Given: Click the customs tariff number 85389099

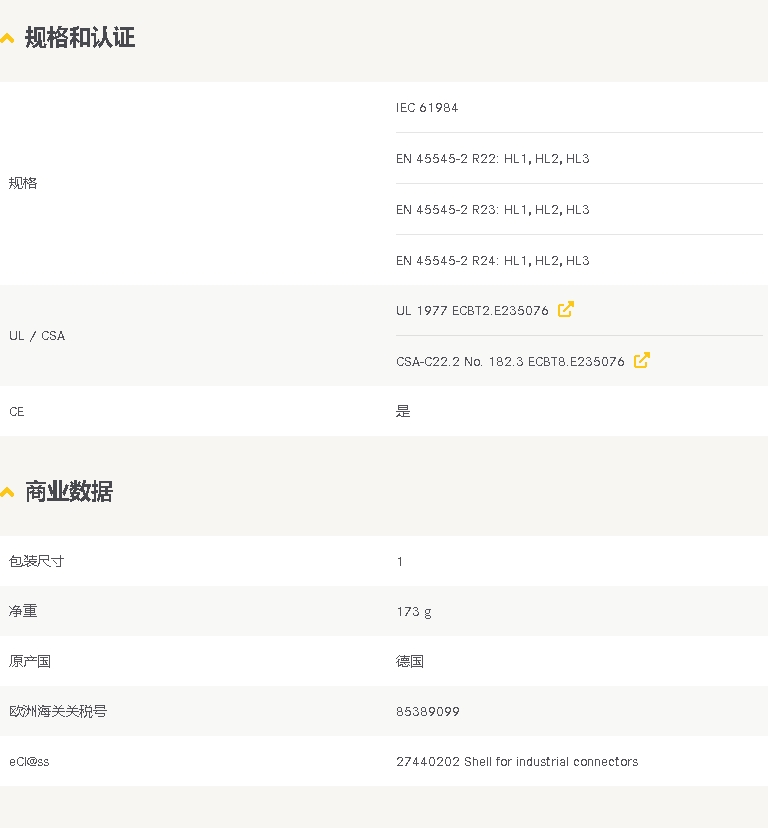Looking at the screenshot, I should [428, 712].
